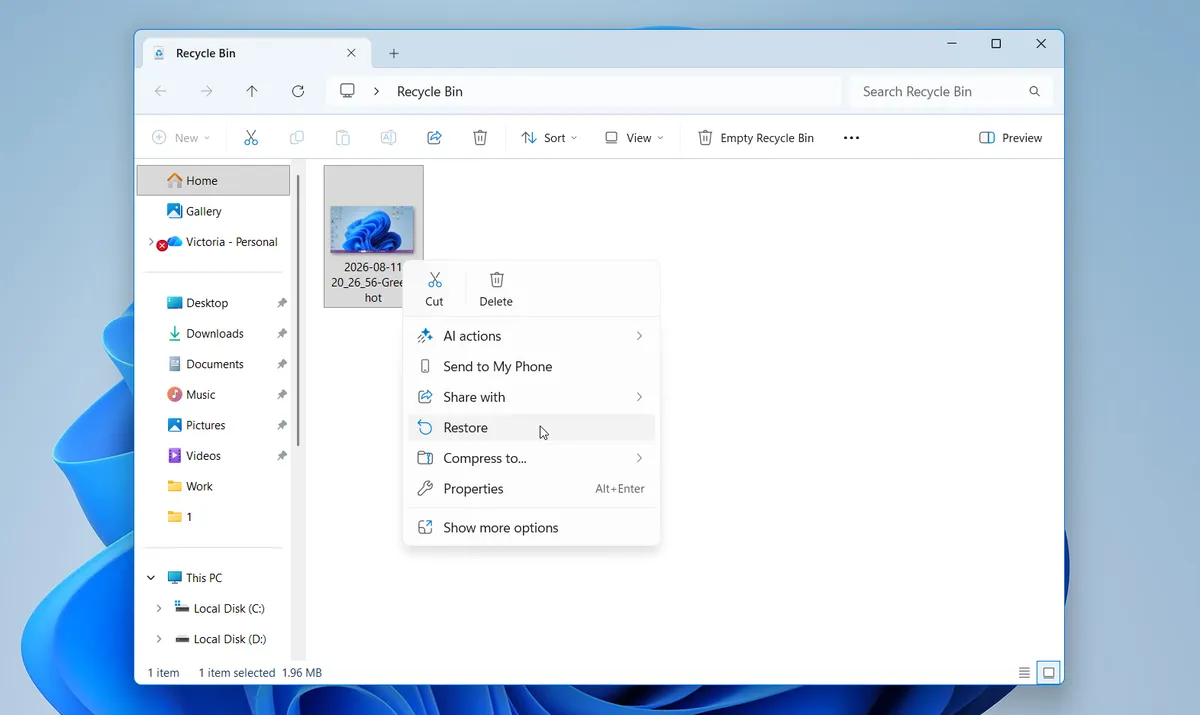Select Send to My Phone
This screenshot has height=715, width=1200.
point(531,367)
